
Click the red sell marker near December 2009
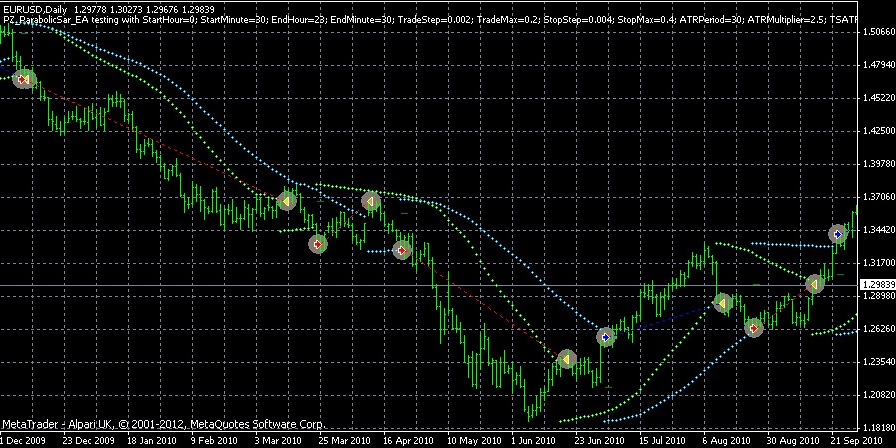[26, 80]
